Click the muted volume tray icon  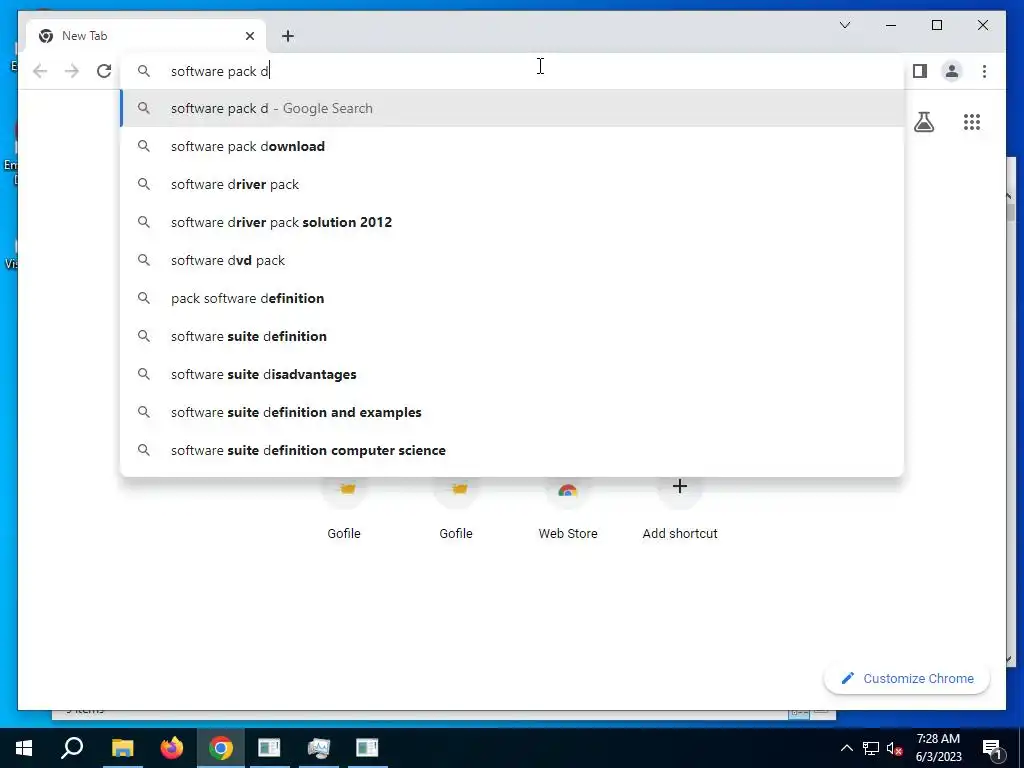click(x=895, y=748)
